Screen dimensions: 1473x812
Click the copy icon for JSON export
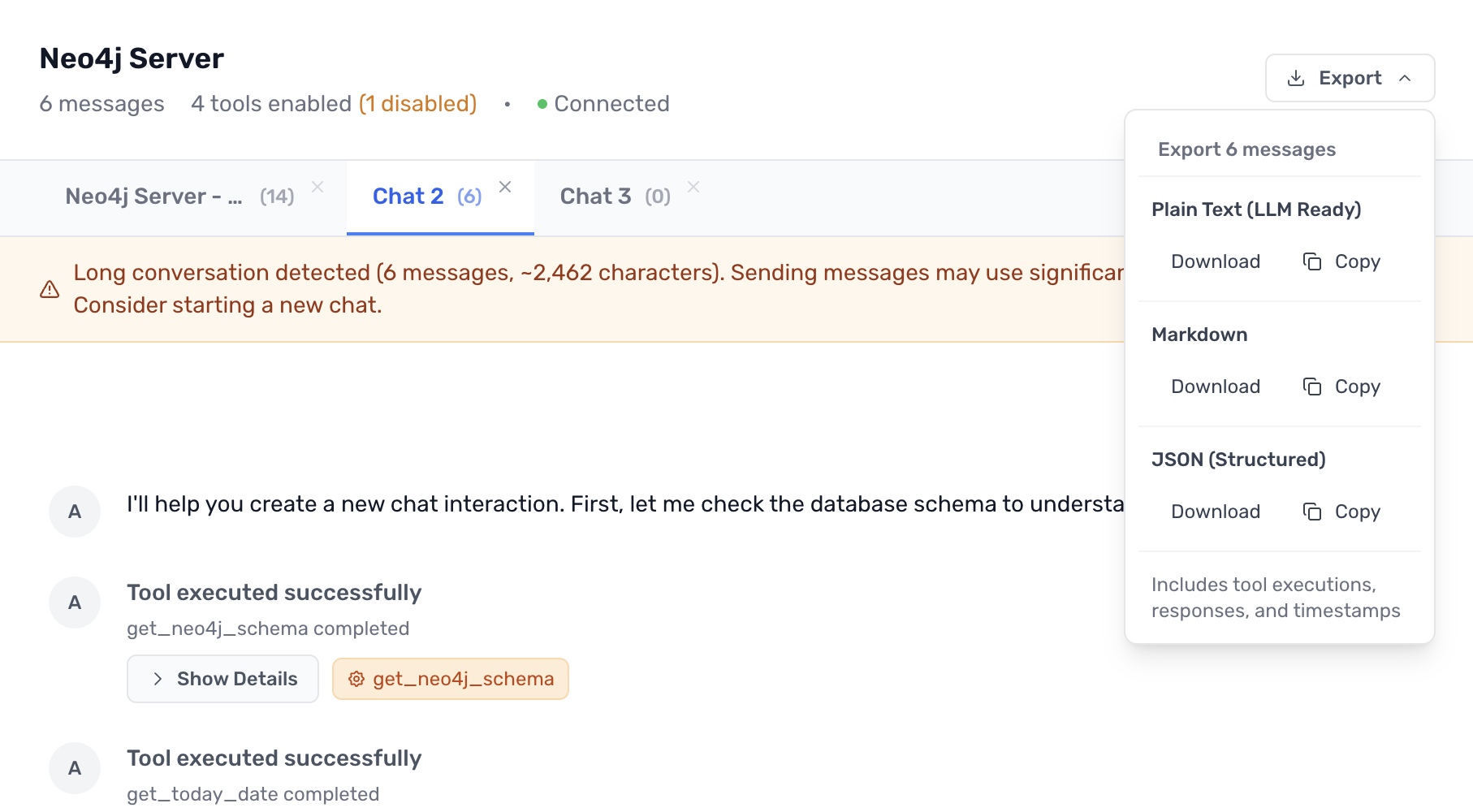(x=1312, y=512)
